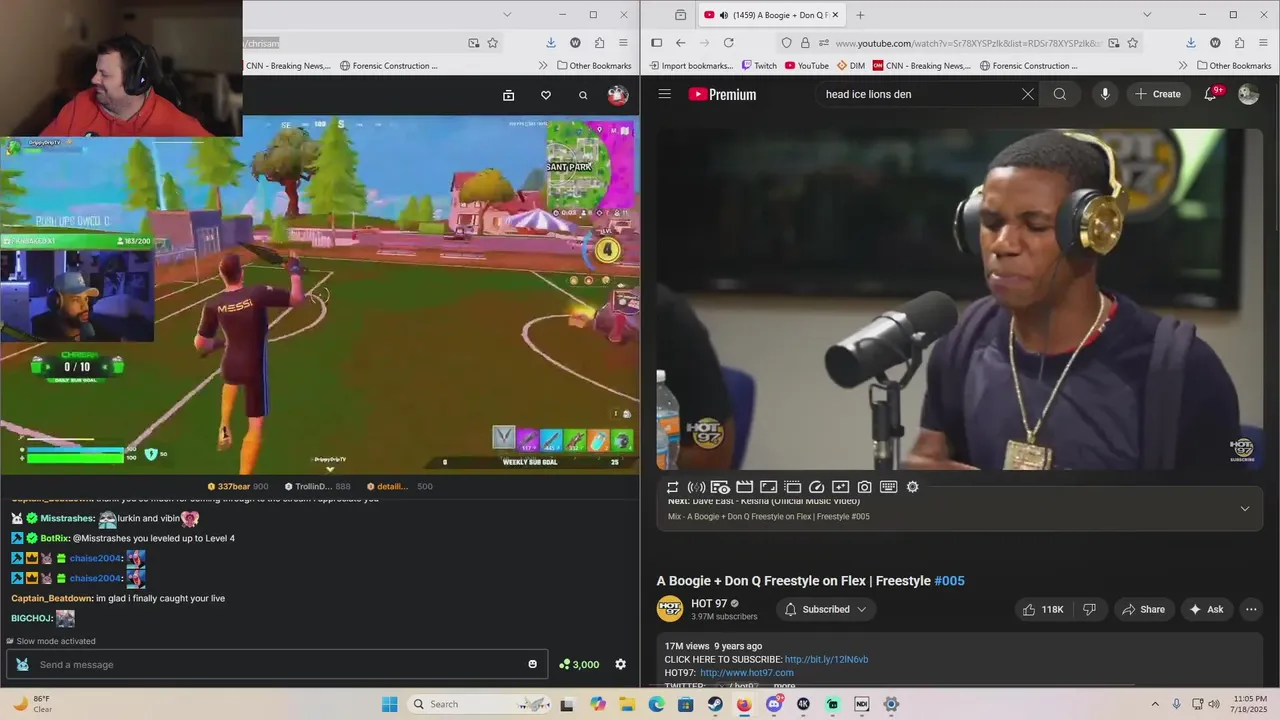This screenshot has height=720, width=1280.
Task: Reload the YouTube page
Action: (728, 43)
